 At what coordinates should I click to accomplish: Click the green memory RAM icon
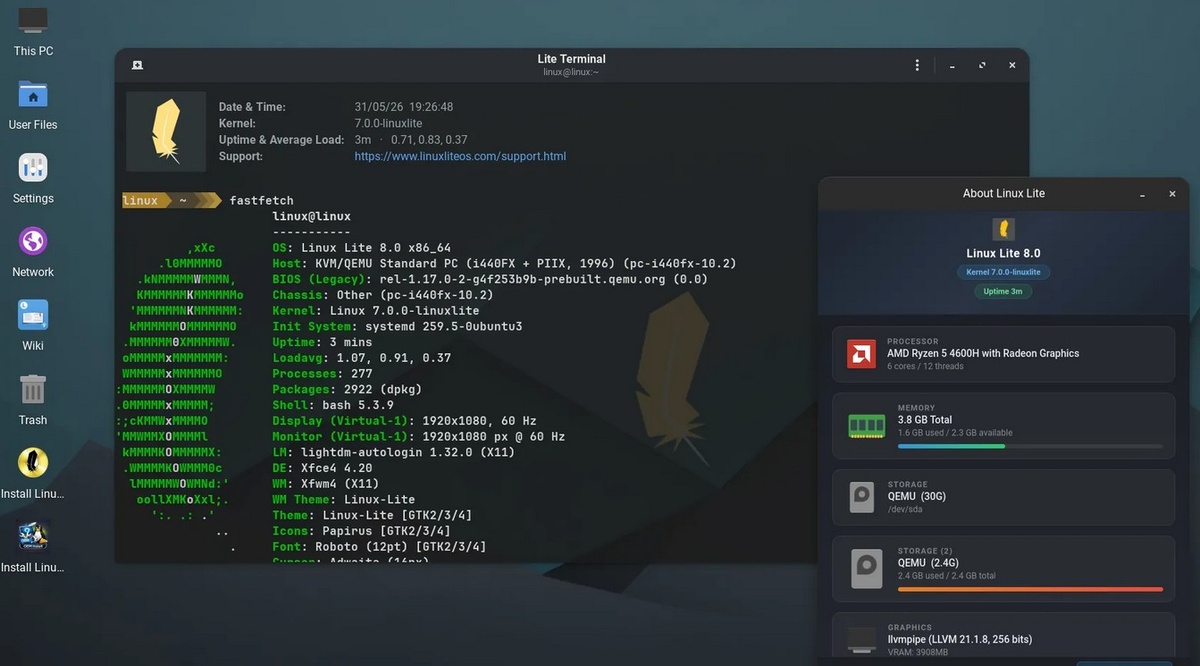pyautogui.click(x=866, y=426)
